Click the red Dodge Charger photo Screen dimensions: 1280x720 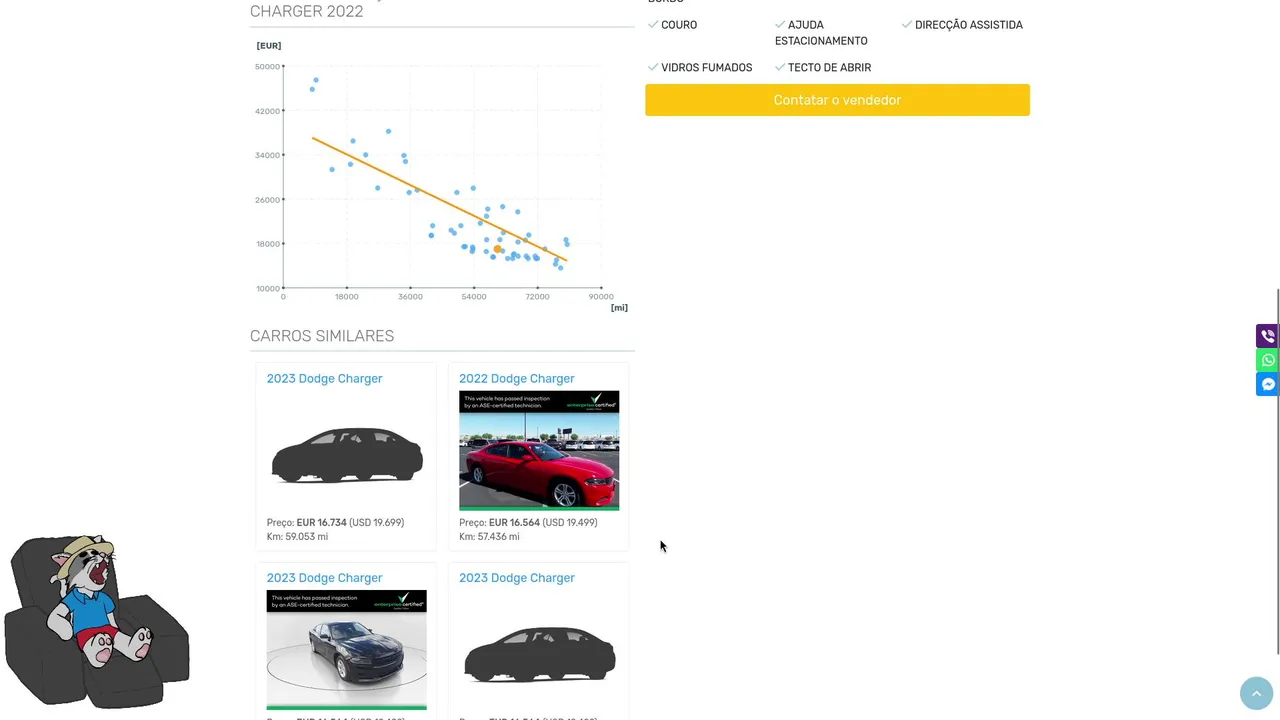(x=539, y=450)
